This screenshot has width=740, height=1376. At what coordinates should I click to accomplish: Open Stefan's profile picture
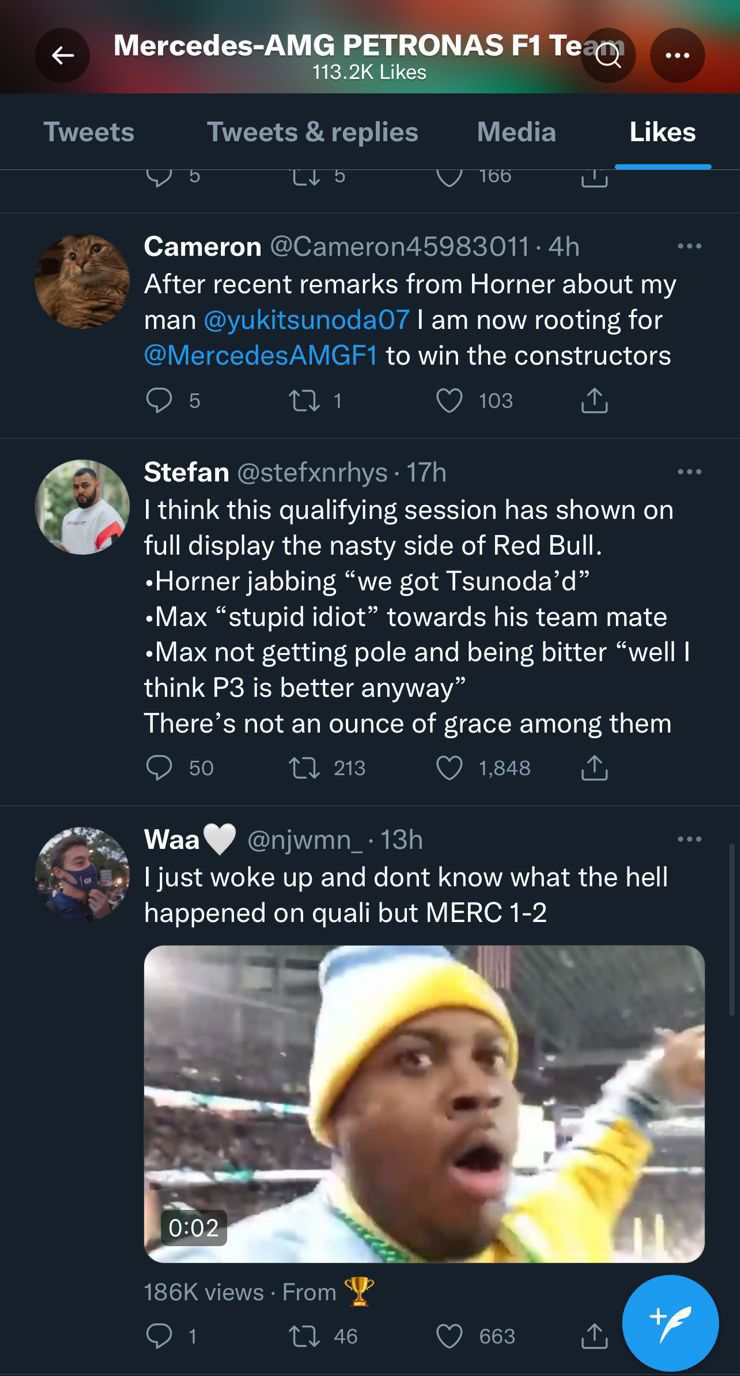coord(82,507)
